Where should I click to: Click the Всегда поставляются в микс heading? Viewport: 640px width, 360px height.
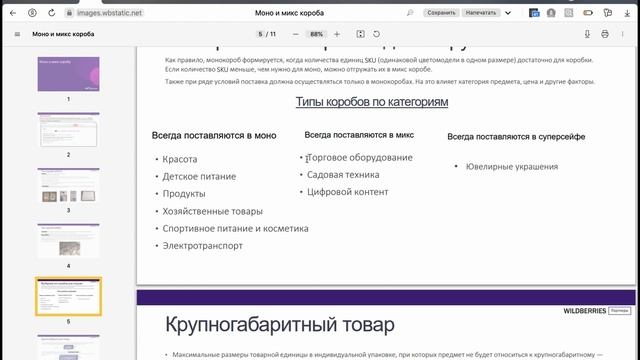pos(359,135)
